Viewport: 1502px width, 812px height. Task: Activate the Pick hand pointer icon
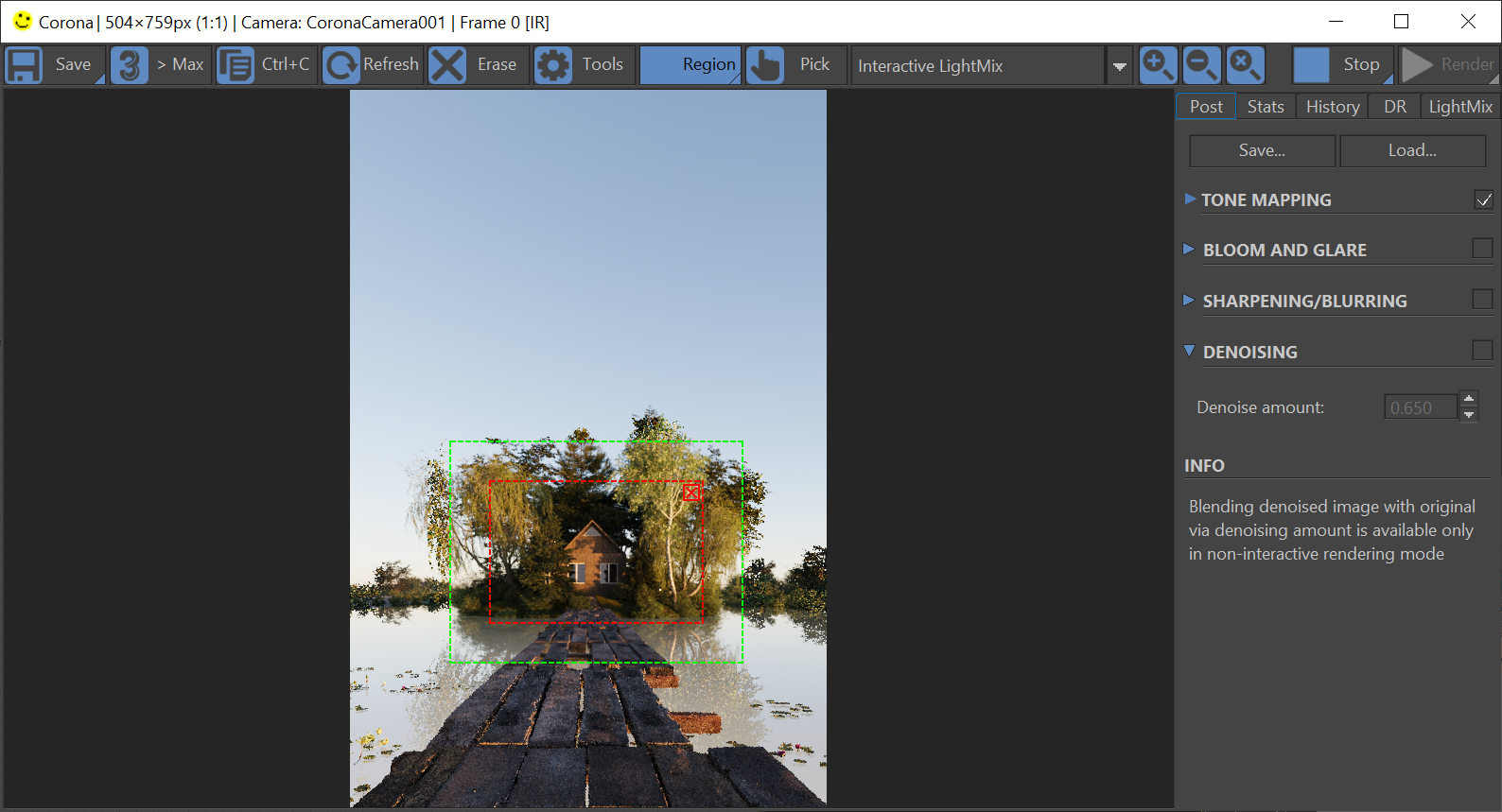765,65
